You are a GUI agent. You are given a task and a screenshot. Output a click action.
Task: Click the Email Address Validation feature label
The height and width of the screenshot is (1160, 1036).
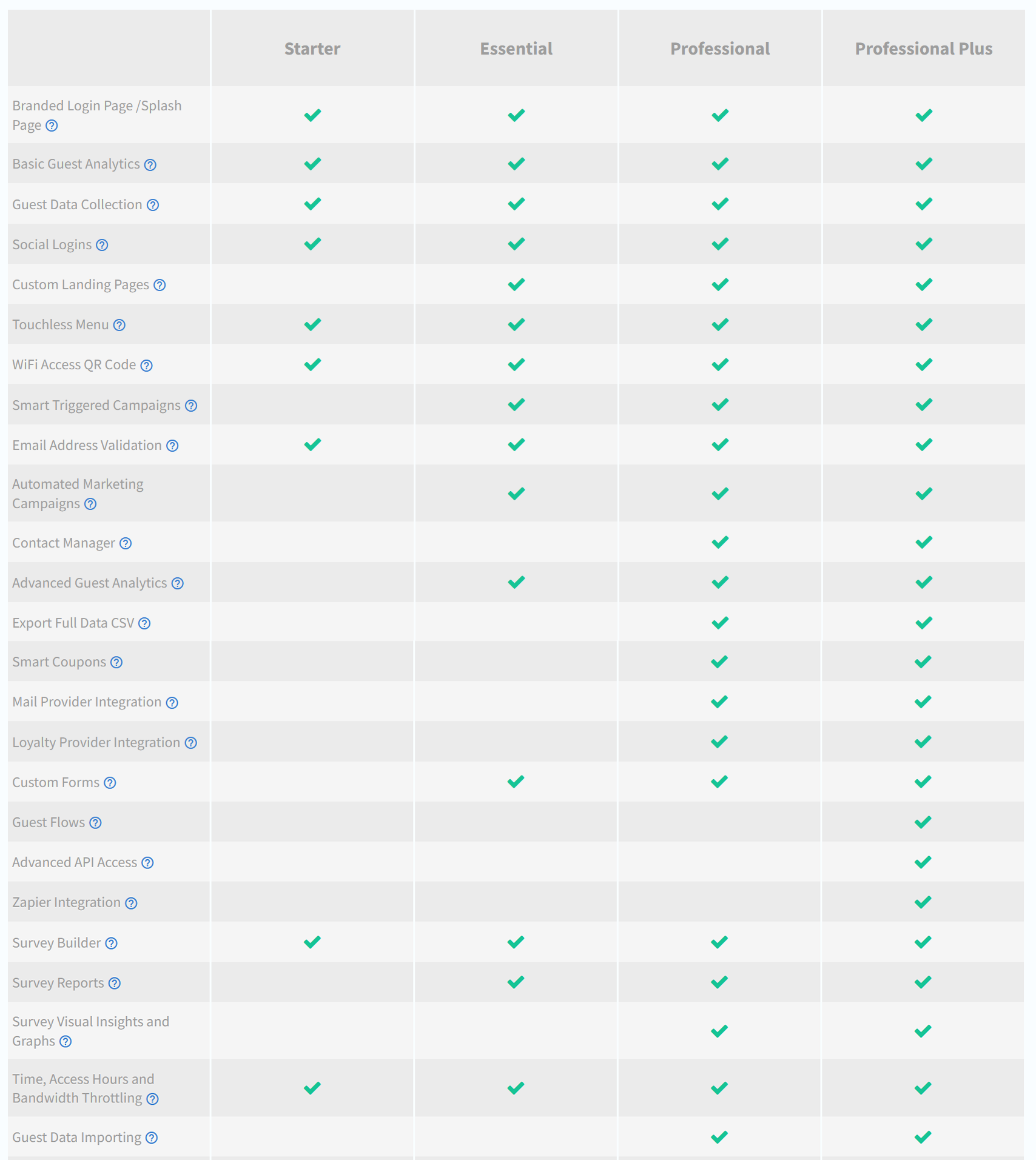point(87,446)
